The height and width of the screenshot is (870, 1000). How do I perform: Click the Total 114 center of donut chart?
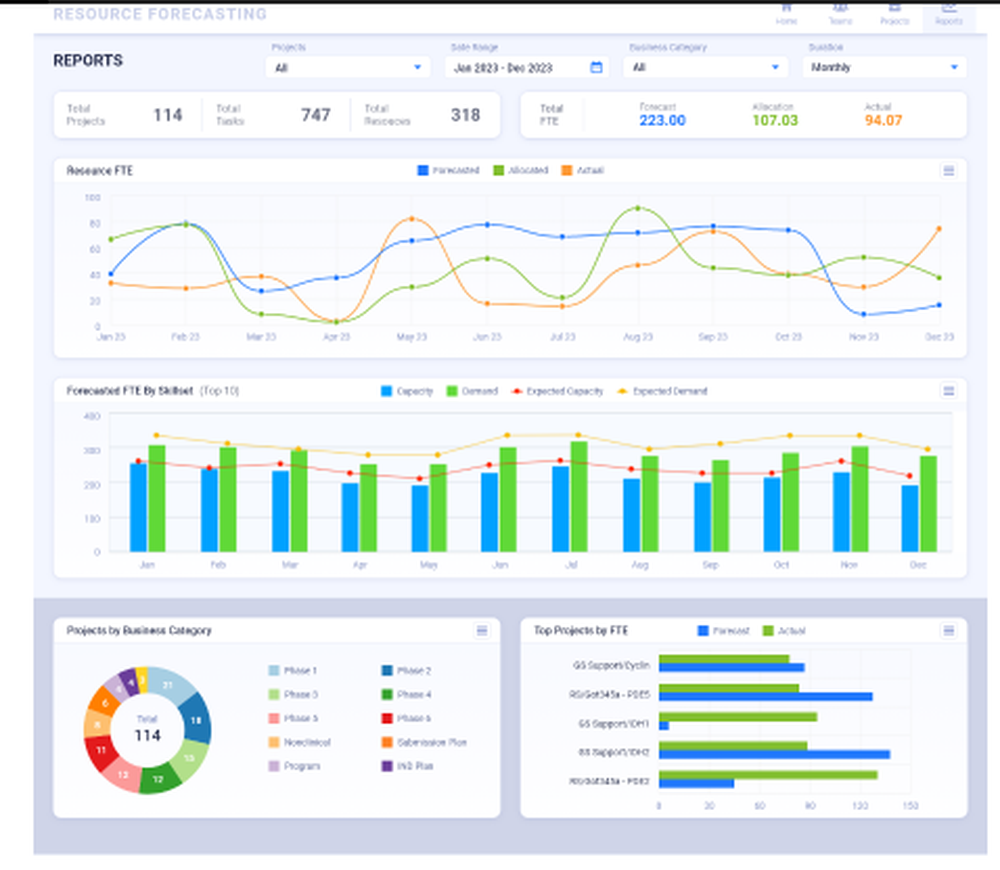coord(147,729)
